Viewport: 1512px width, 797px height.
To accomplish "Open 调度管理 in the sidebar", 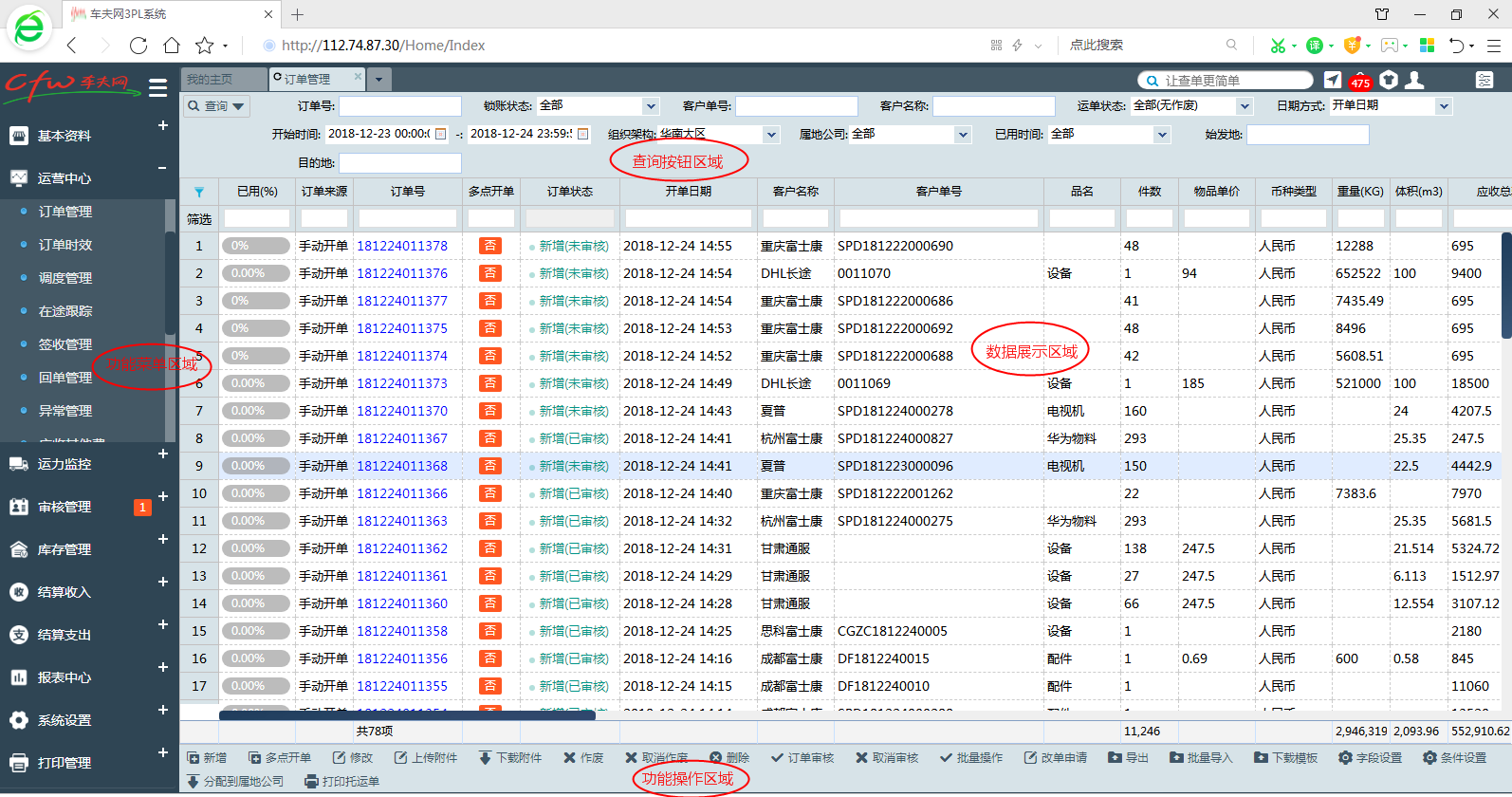I will (x=65, y=278).
